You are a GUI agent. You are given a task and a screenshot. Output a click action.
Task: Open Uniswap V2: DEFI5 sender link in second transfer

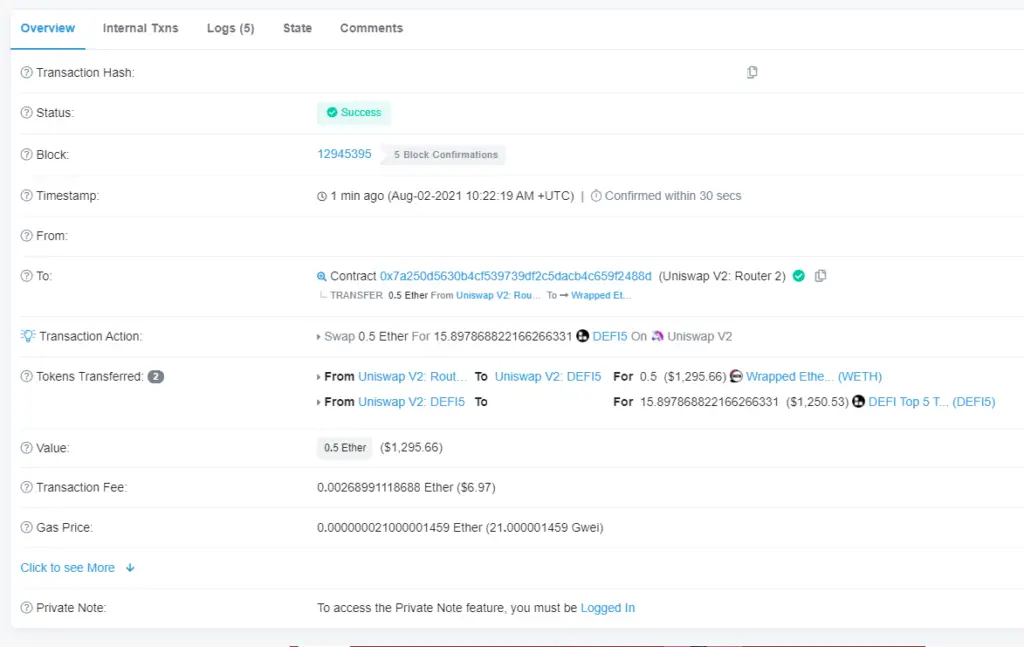(411, 402)
